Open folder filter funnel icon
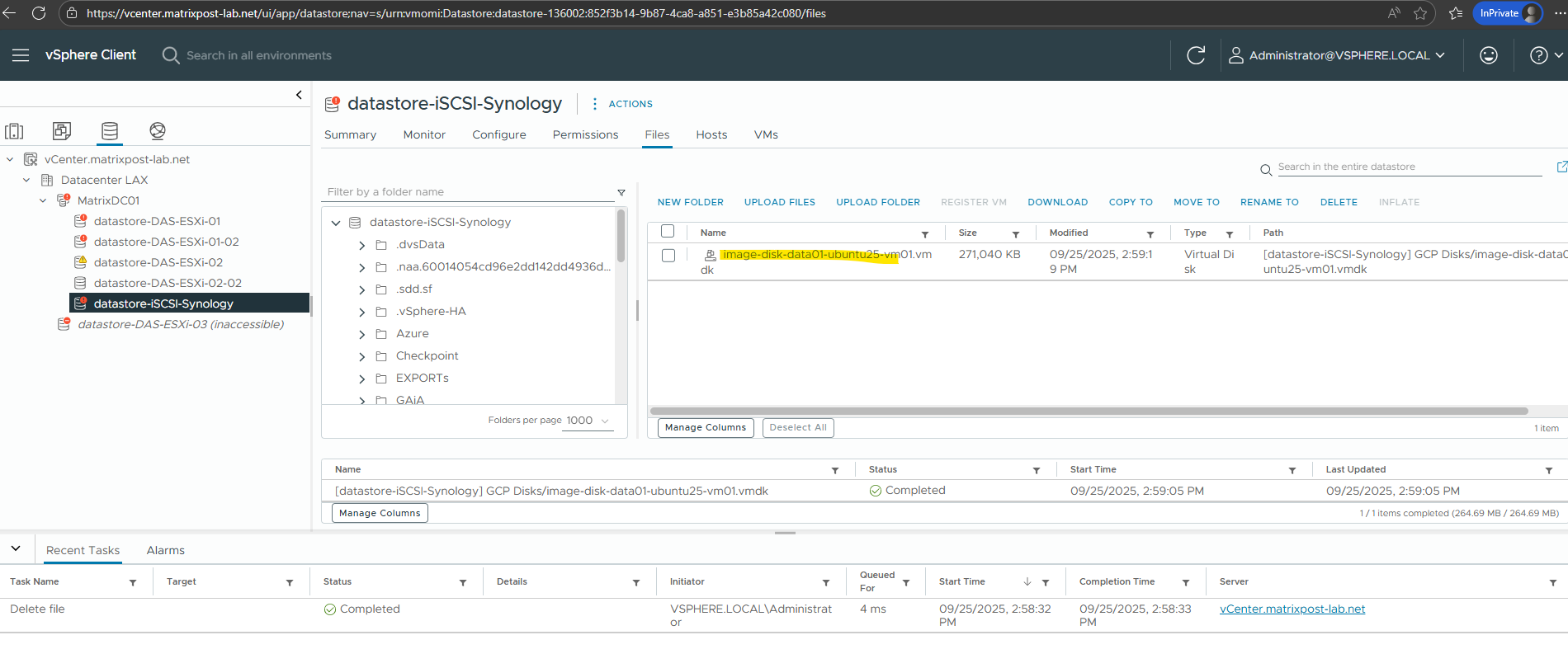 pos(621,192)
